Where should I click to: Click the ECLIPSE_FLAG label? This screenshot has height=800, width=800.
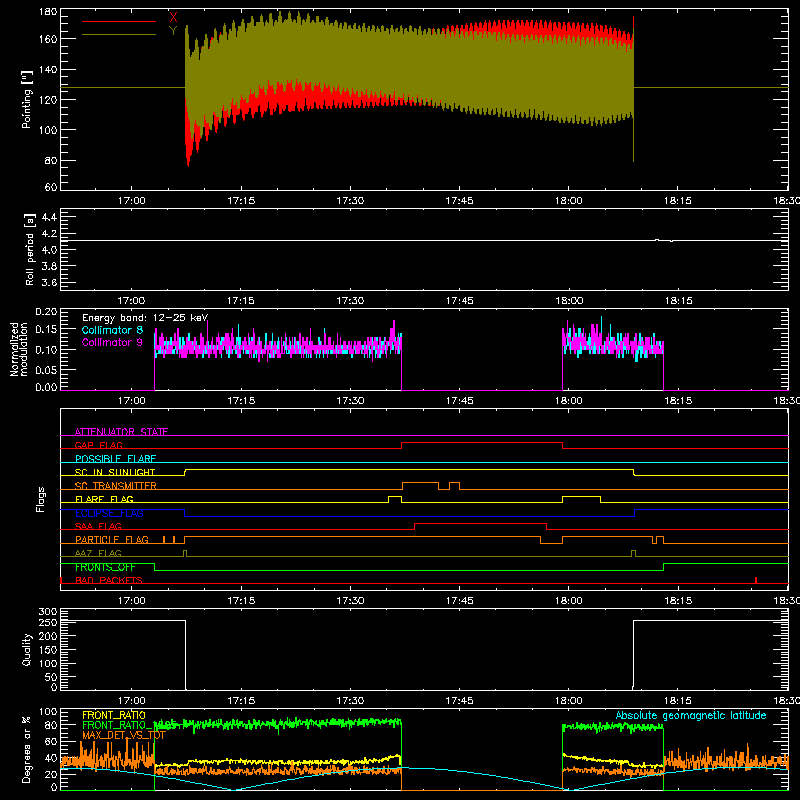(x=109, y=513)
